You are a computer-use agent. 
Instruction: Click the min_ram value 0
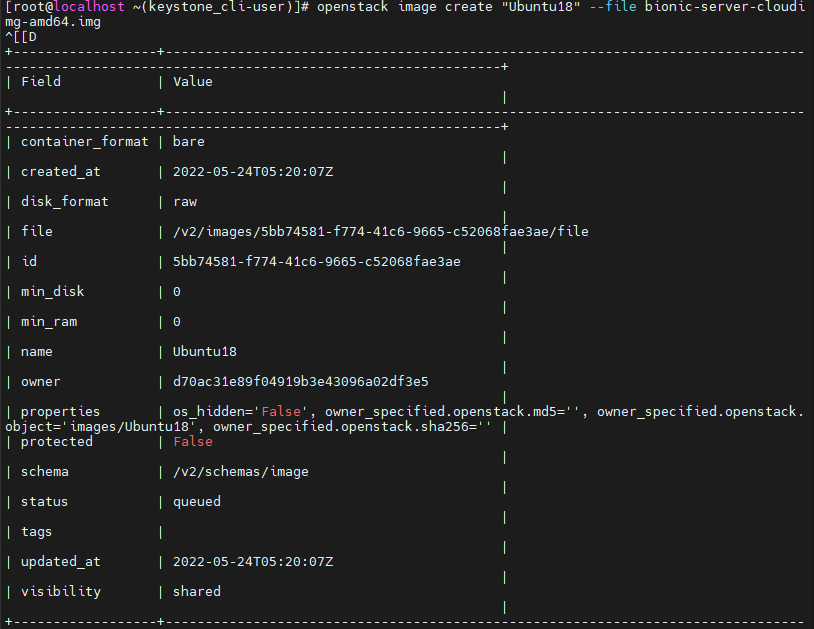tap(177, 322)
